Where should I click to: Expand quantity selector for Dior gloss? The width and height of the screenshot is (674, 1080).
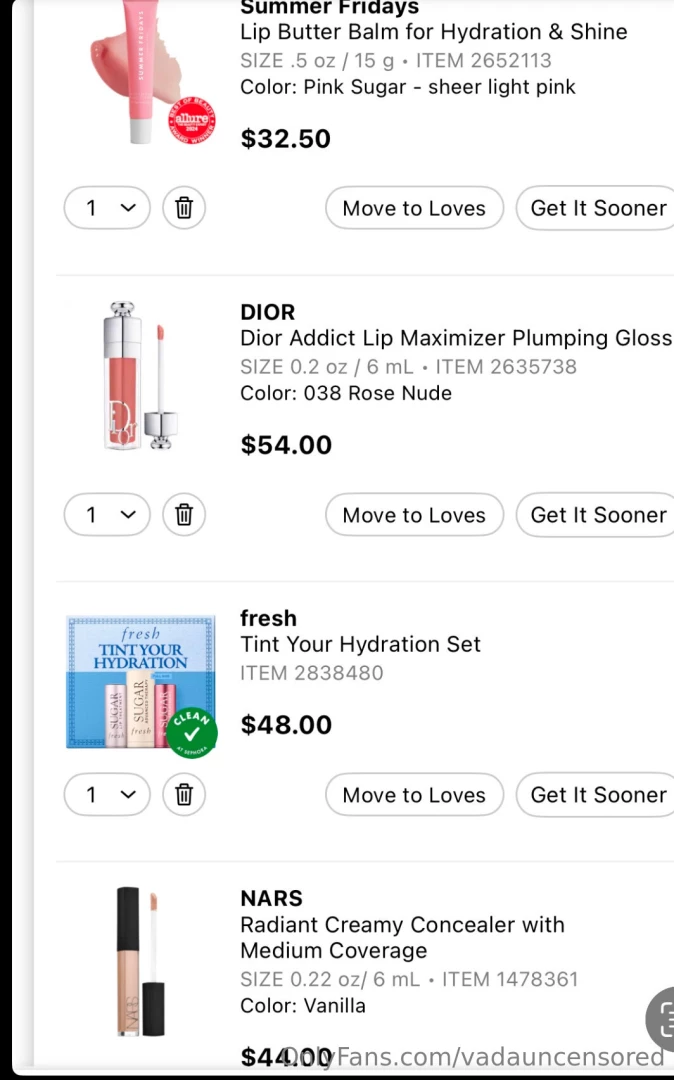click(107, 515)
